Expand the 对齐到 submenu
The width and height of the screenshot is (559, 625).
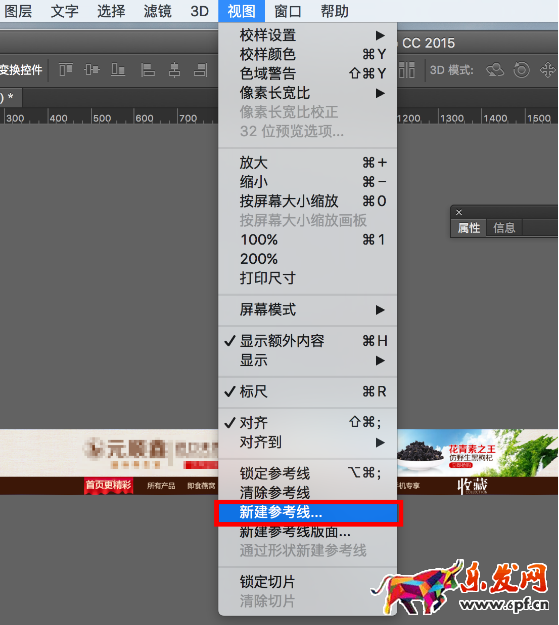307,442
